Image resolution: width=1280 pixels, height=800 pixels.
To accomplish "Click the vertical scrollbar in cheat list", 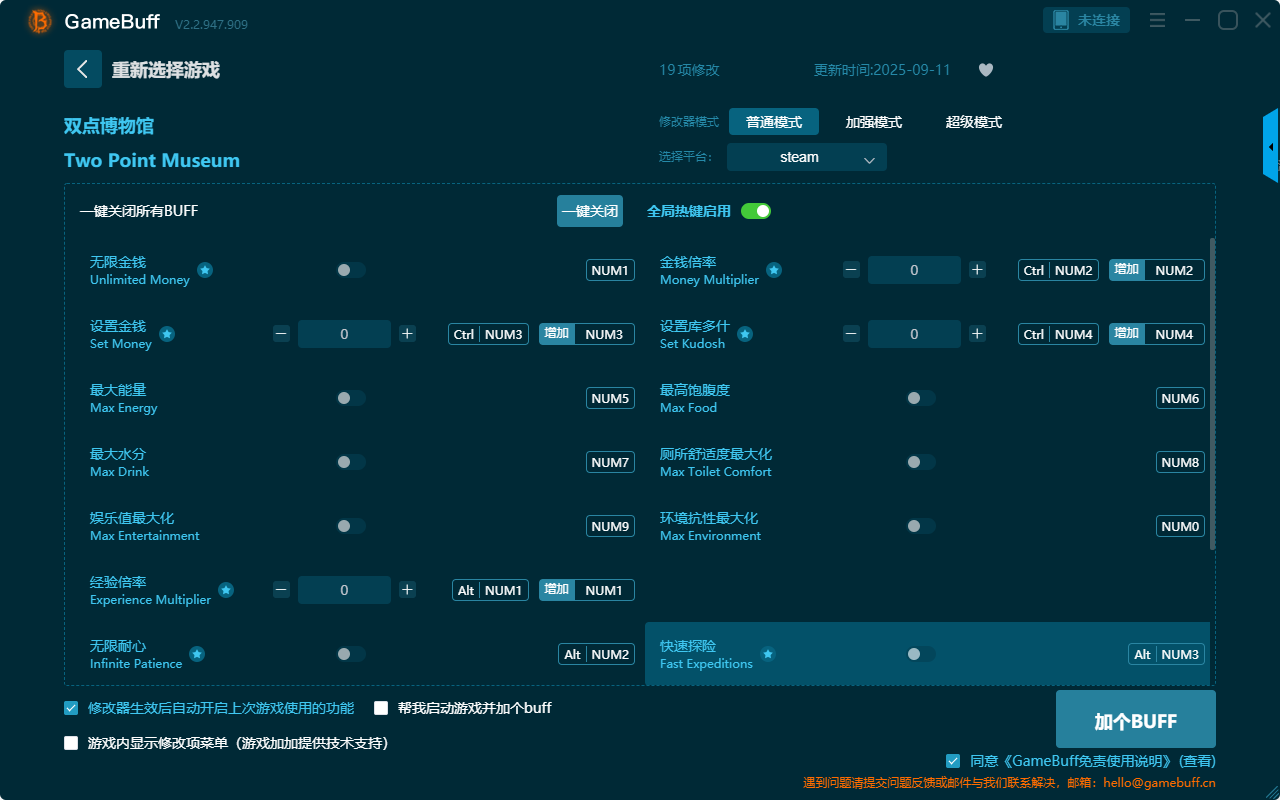I will click(1213, 393).
